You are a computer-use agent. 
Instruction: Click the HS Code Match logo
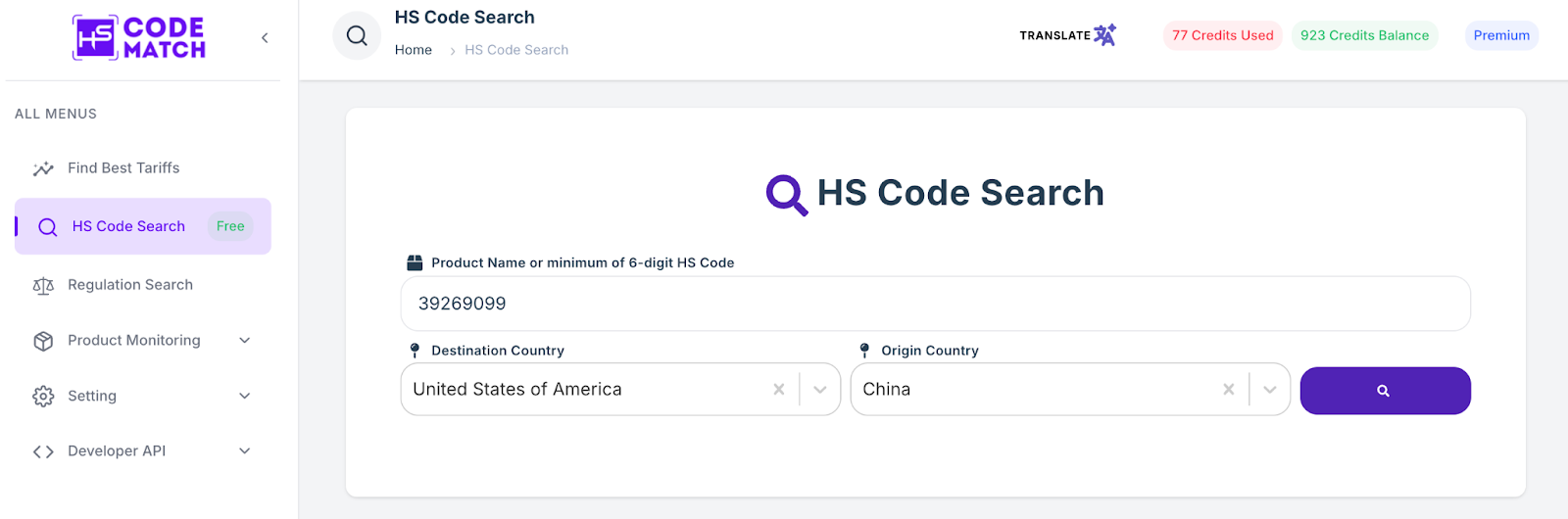pos(139,38)
